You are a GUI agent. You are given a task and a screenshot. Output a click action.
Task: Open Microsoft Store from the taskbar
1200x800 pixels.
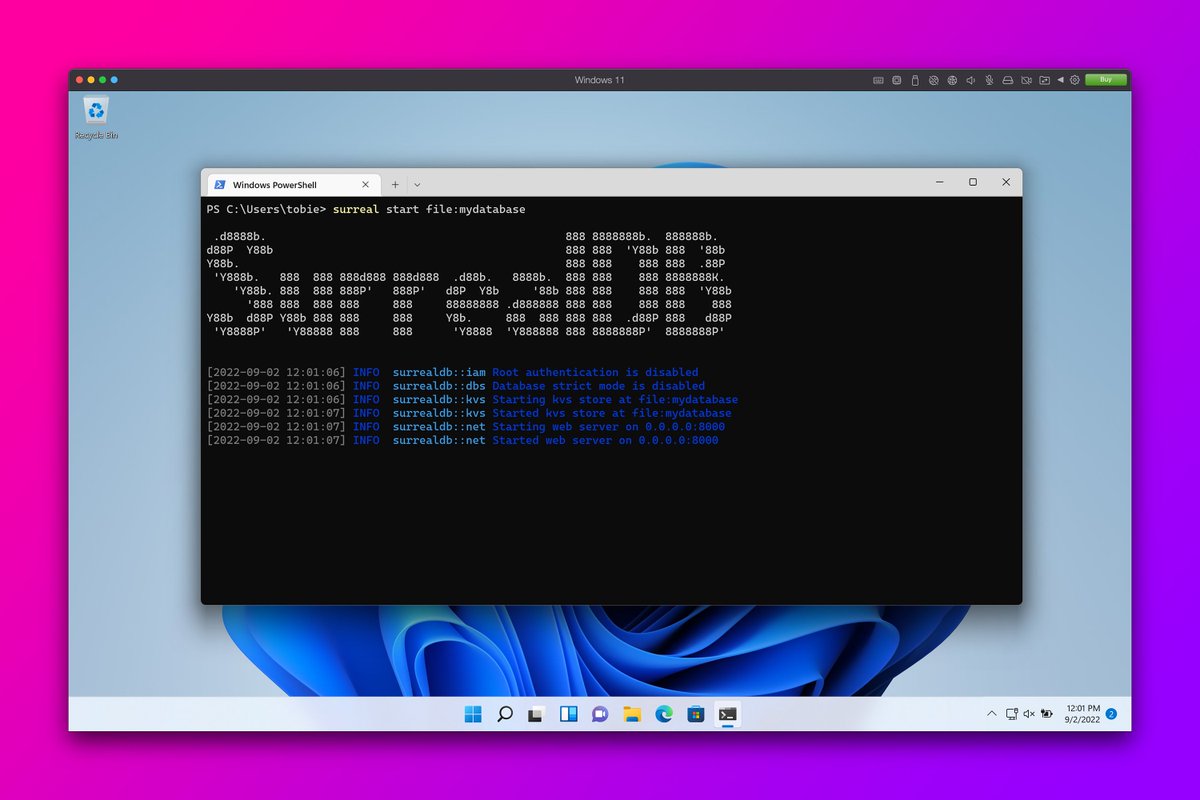coord(696,714)
